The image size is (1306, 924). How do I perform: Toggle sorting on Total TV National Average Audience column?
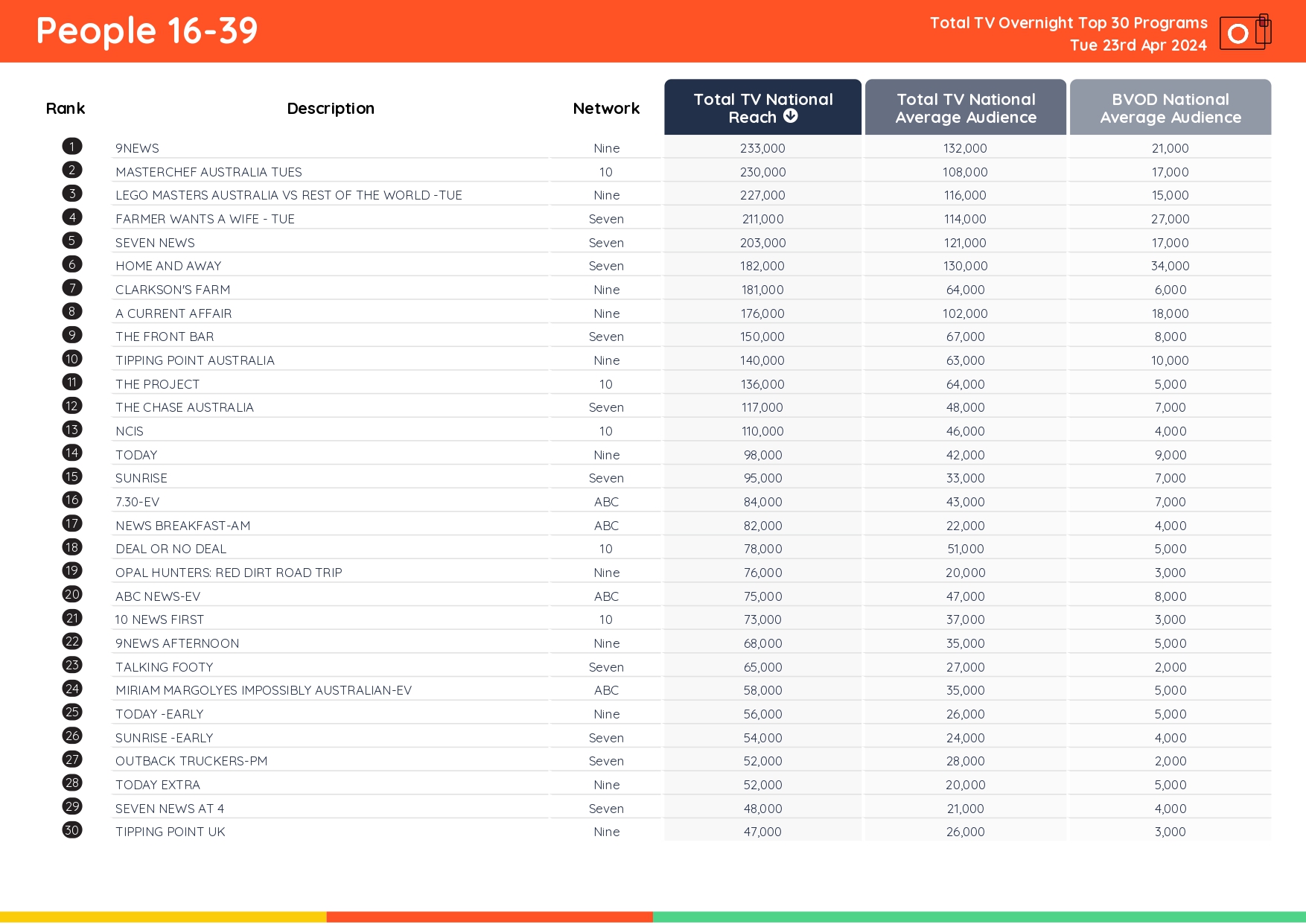click(x=965, y=107)
